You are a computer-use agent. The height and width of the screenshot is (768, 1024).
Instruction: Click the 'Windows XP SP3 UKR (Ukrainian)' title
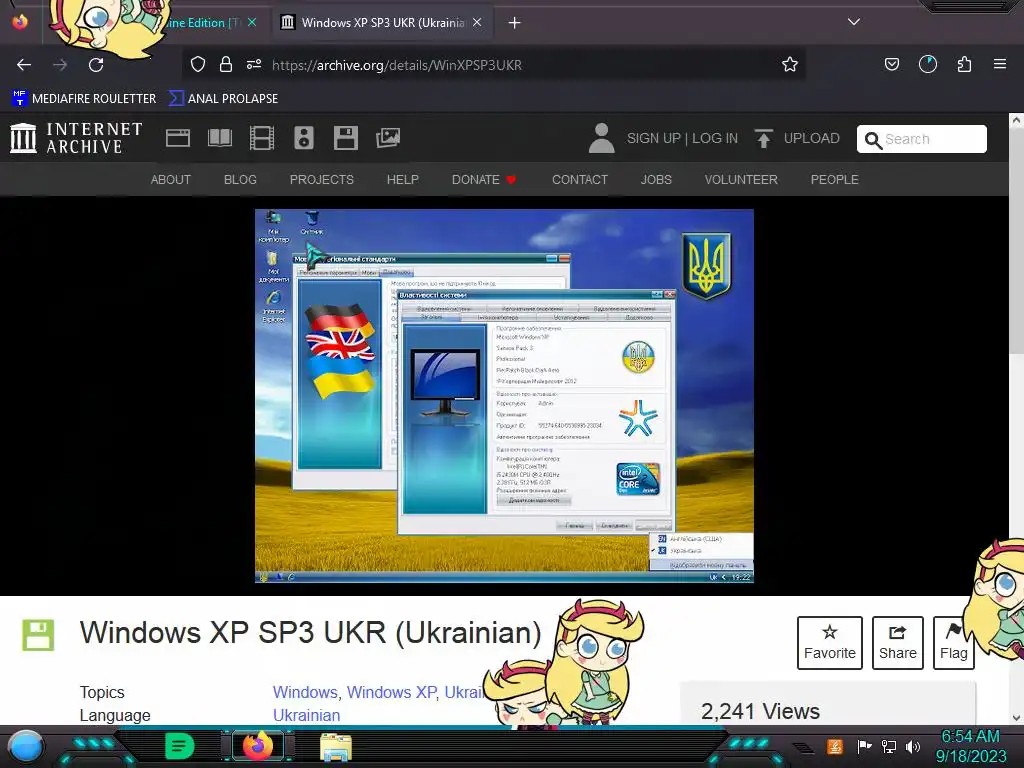310,632
